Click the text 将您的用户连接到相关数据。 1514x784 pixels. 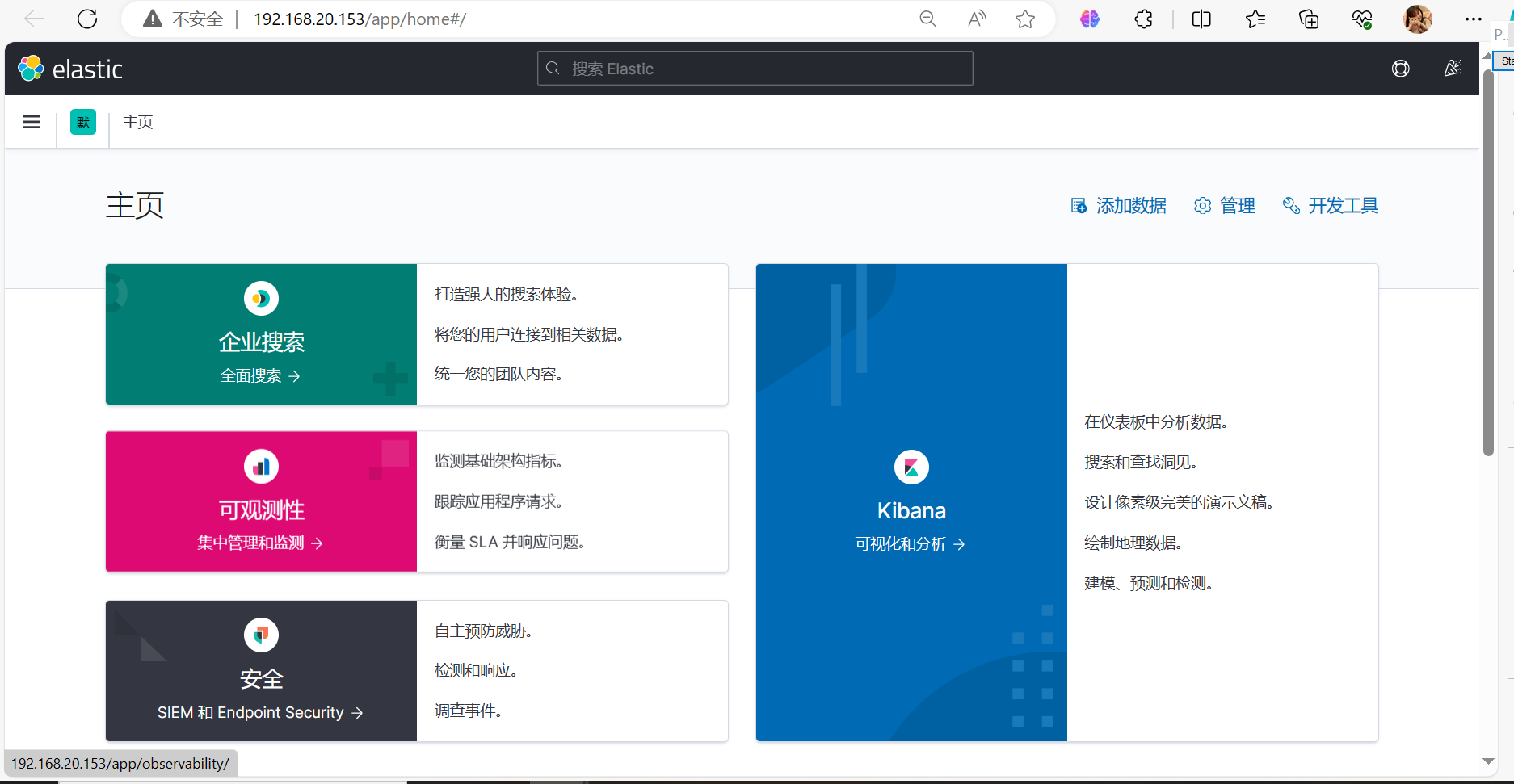pyautogui.click(x=529, y=335)
